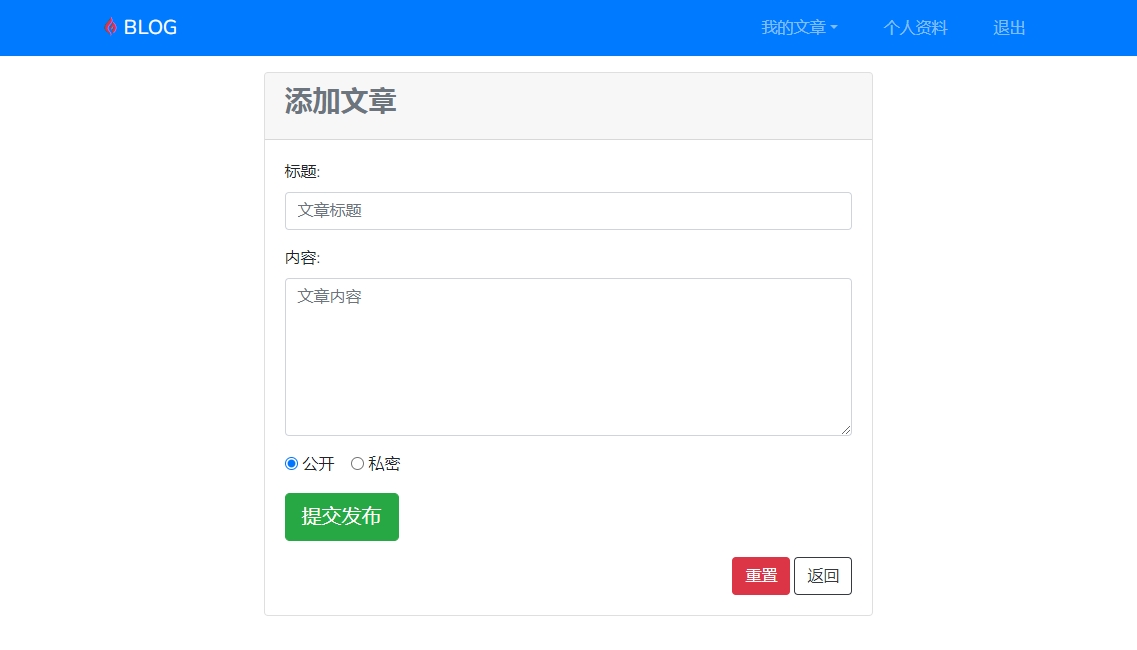Click the text area resize handle

pyautogui.click(x=846, y=430)
